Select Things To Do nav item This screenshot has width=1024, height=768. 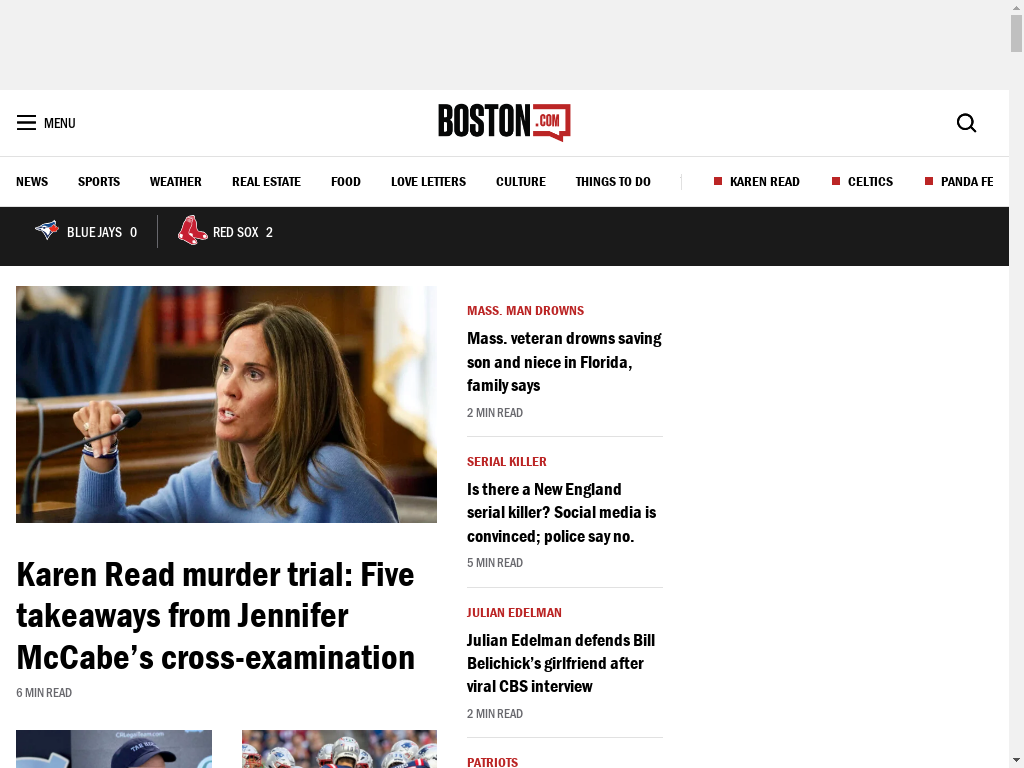613,182
